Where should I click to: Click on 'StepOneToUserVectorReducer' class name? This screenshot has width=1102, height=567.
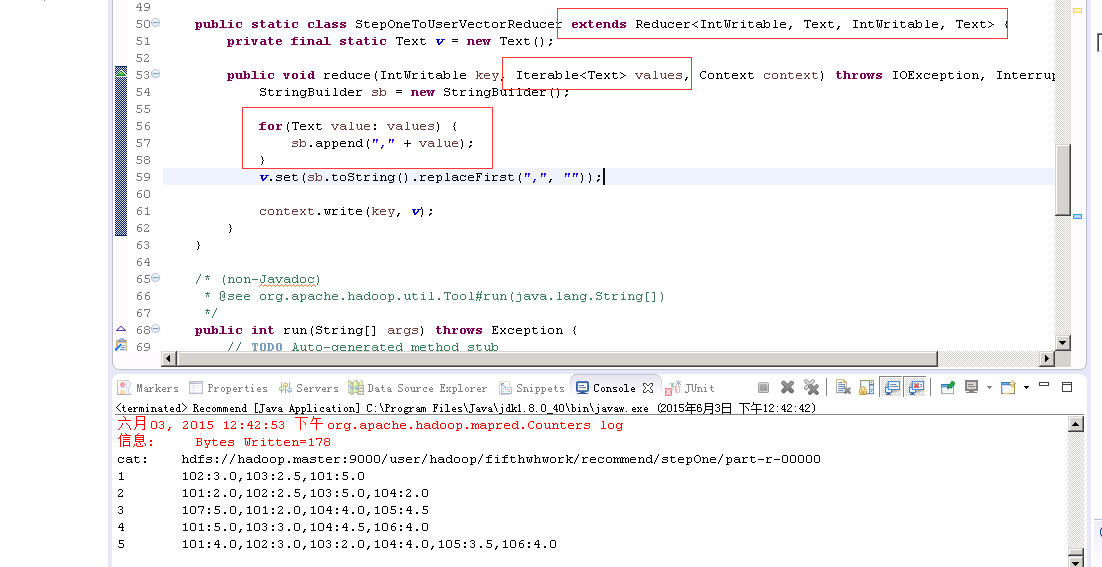[458, 24]
